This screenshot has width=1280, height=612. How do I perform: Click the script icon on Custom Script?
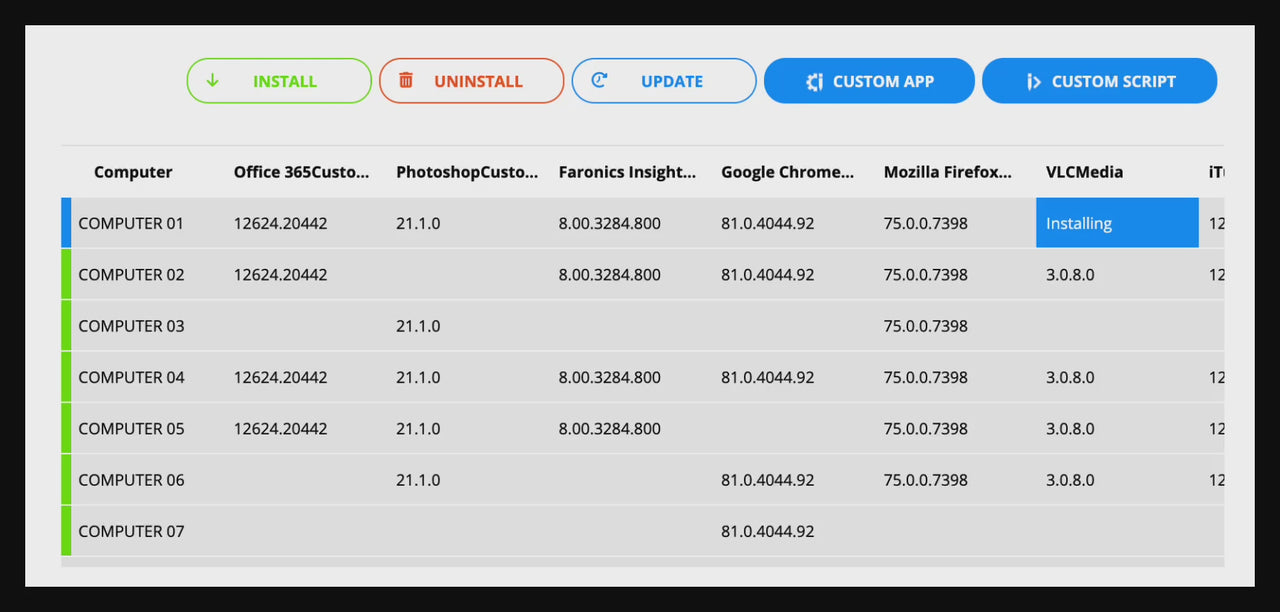[x=1034, y=82]
